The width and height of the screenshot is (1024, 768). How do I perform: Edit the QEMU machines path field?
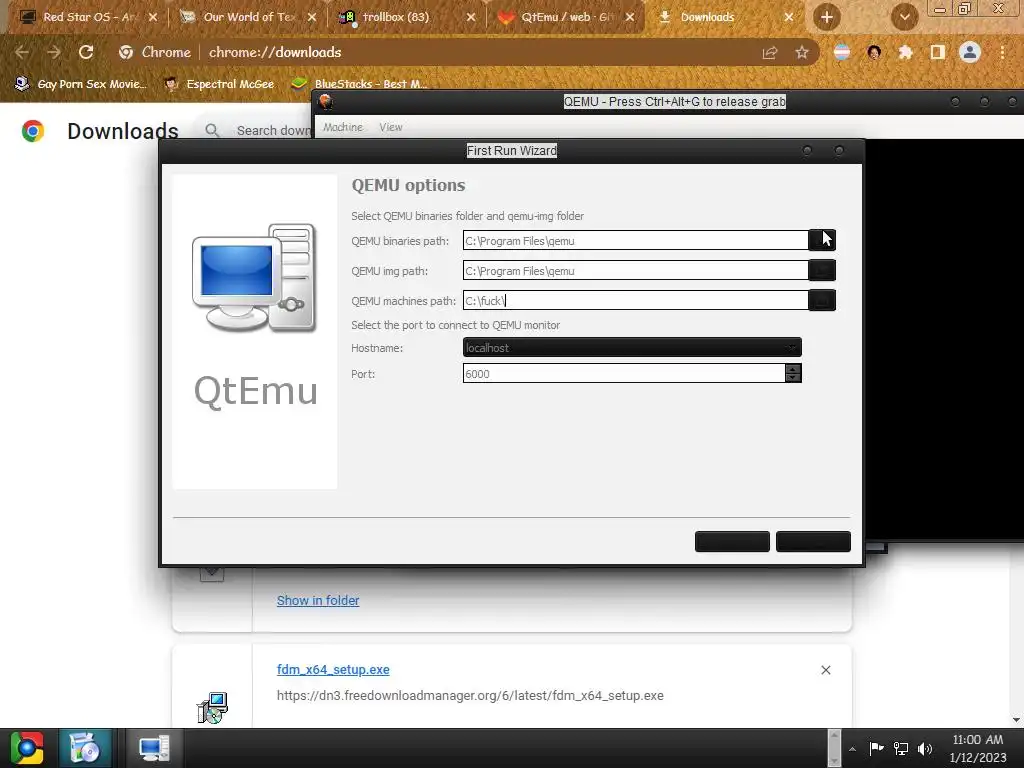click(635, 300)
